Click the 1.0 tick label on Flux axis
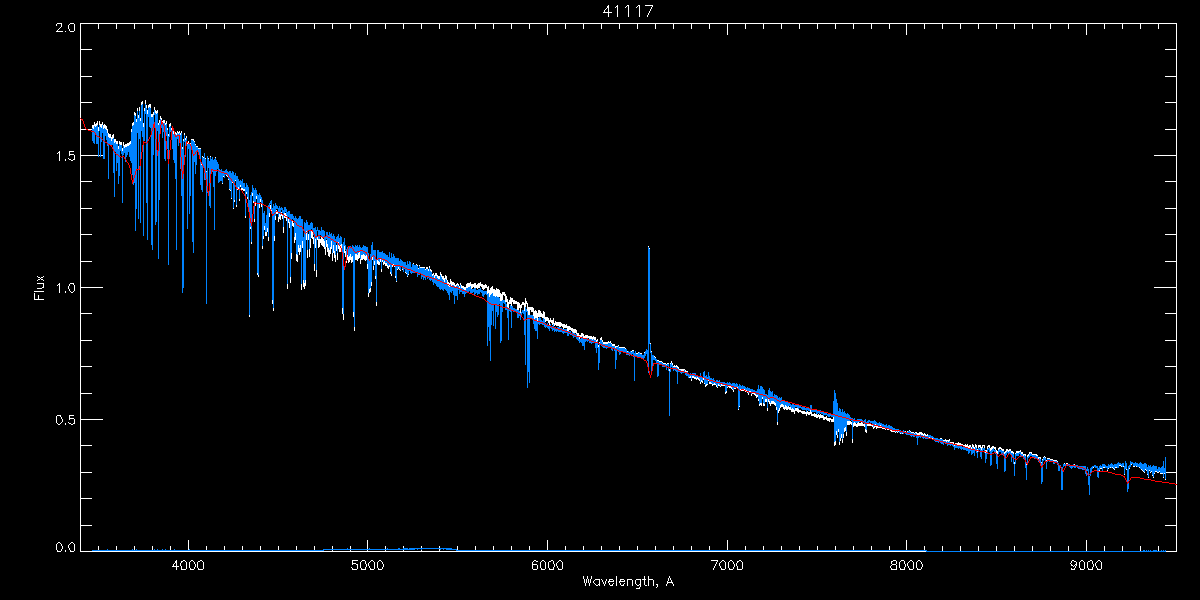 click(65, 288)
